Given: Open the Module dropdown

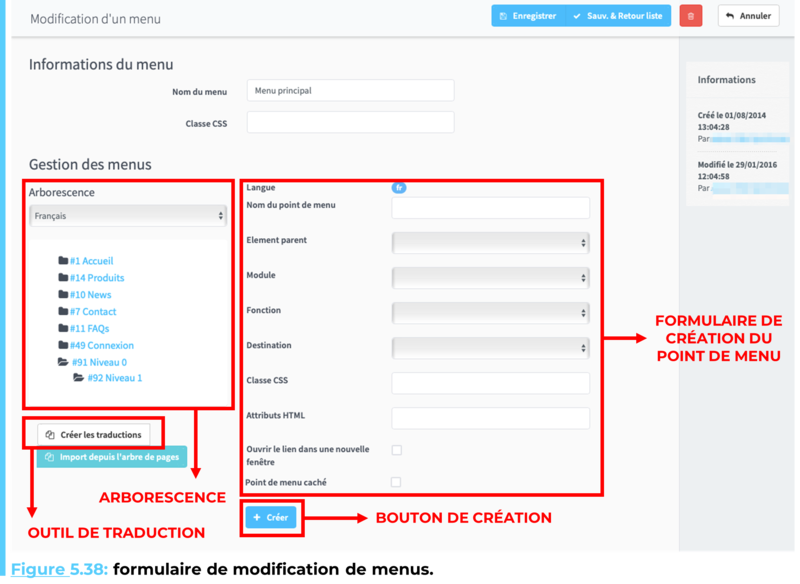Looking at the screenshot, I should click(x=491, y=278).
